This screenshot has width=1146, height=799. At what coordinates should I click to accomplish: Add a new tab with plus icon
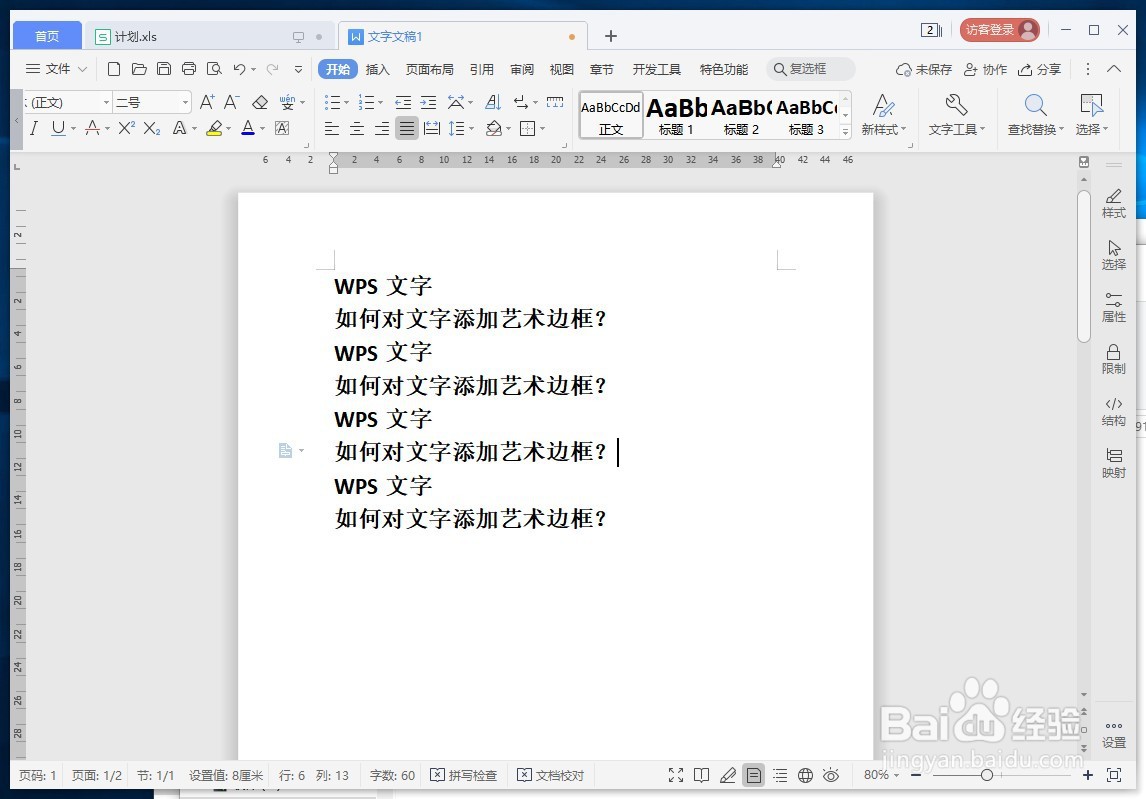point(611,36)
